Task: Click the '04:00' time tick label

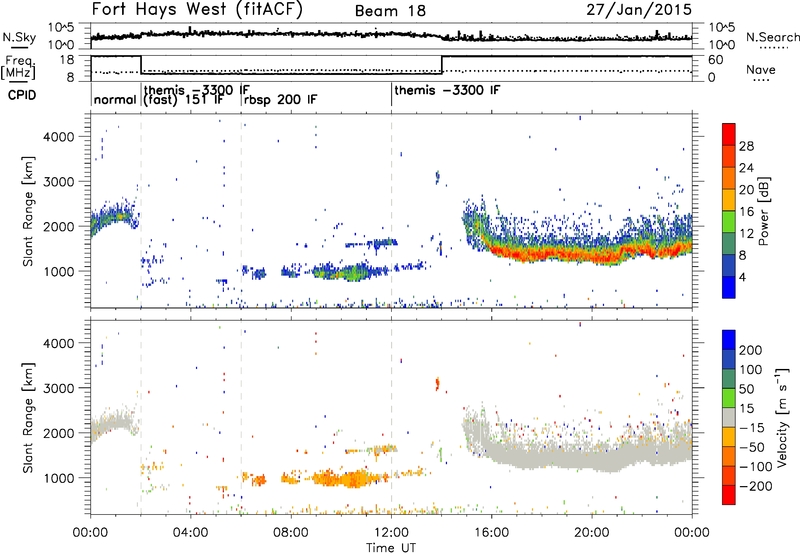Action: coord(190,532)
